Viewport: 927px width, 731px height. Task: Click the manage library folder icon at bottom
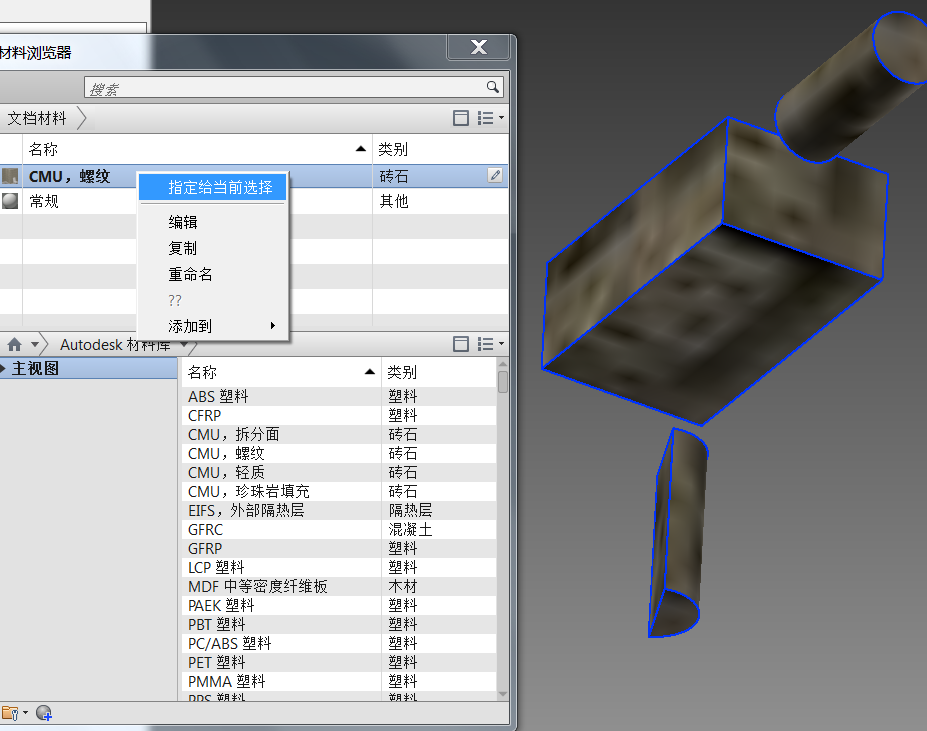point(10,713)
